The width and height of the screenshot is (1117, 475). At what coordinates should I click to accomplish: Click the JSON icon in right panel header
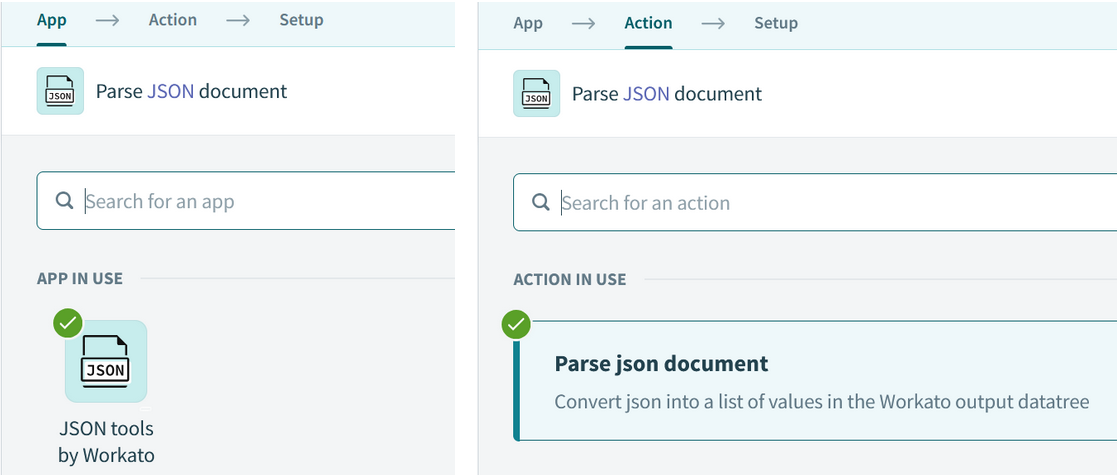click(536, 93)
